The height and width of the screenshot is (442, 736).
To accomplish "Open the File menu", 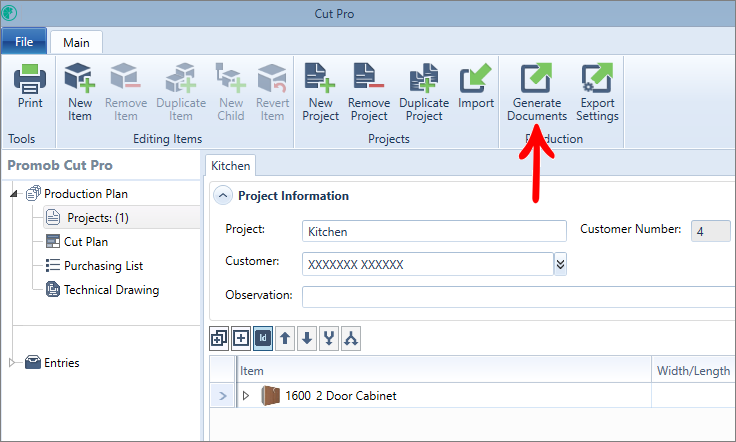I will pos(24,42).
